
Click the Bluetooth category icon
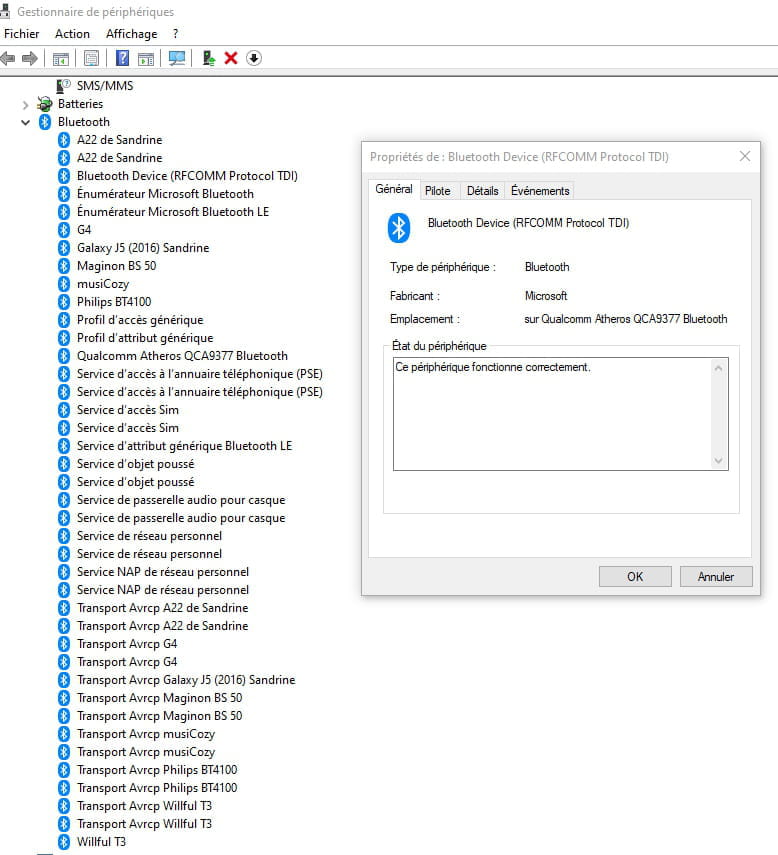[45, 122]
